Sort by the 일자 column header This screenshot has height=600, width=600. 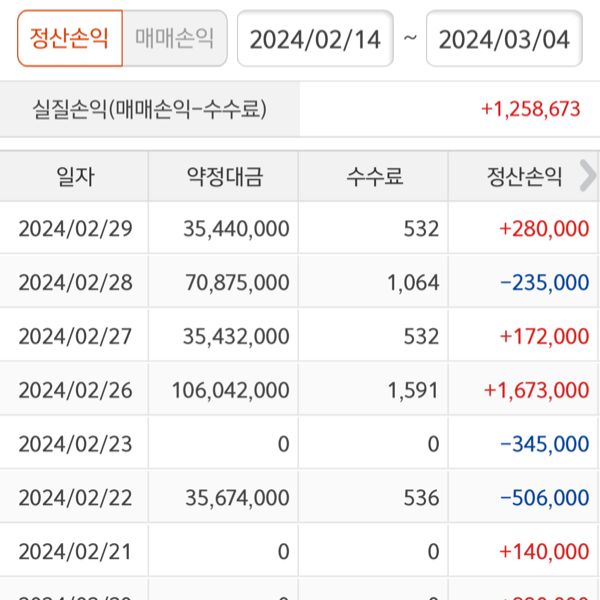75,177
